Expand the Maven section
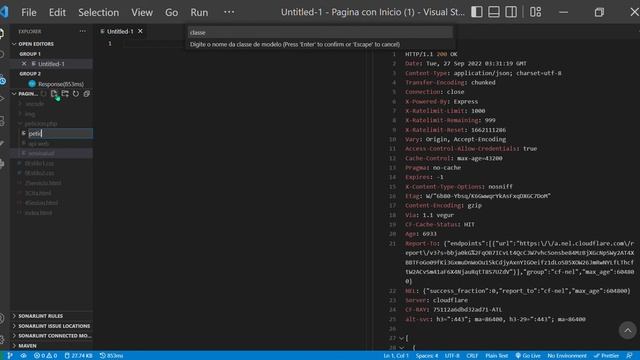This screenshot has height=360, width=640. pos(27,346)
